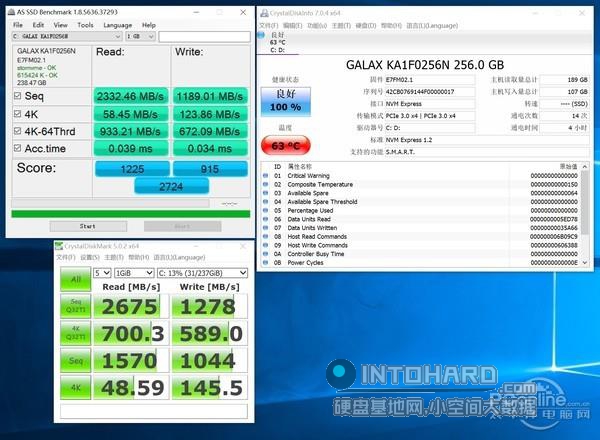Expand the C: 13% drive dropdown
Viewport: 600px width, 440px height.
pyautogui.click(x=202, y=273)
